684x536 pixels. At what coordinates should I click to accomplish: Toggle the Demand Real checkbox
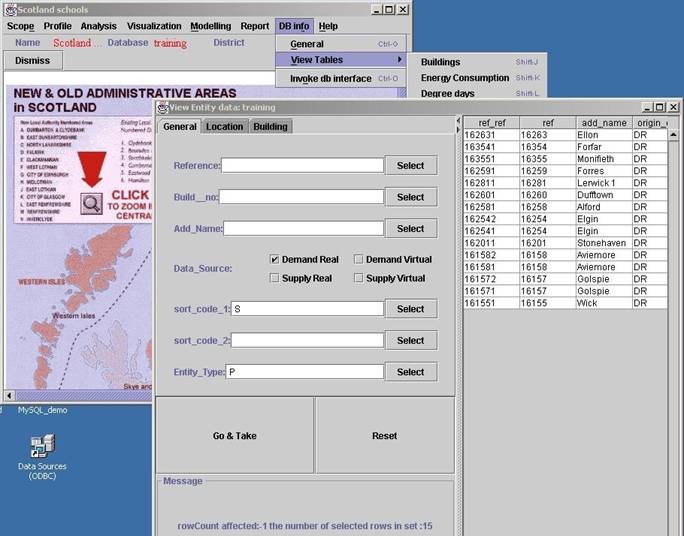coord(274,259)
